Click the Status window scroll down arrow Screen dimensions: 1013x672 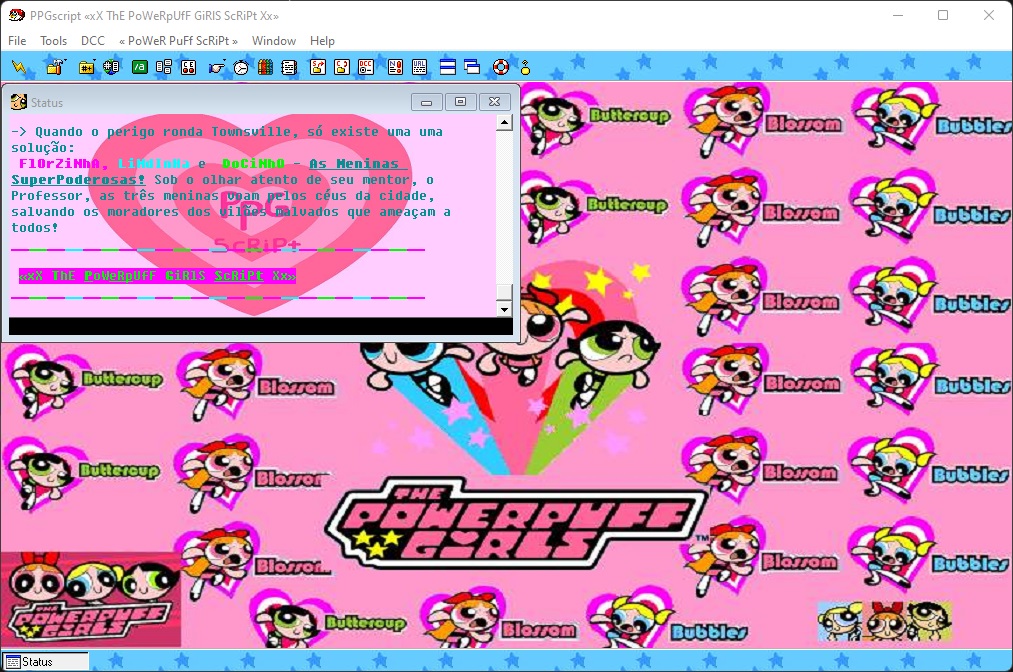(x=505, y=310)
